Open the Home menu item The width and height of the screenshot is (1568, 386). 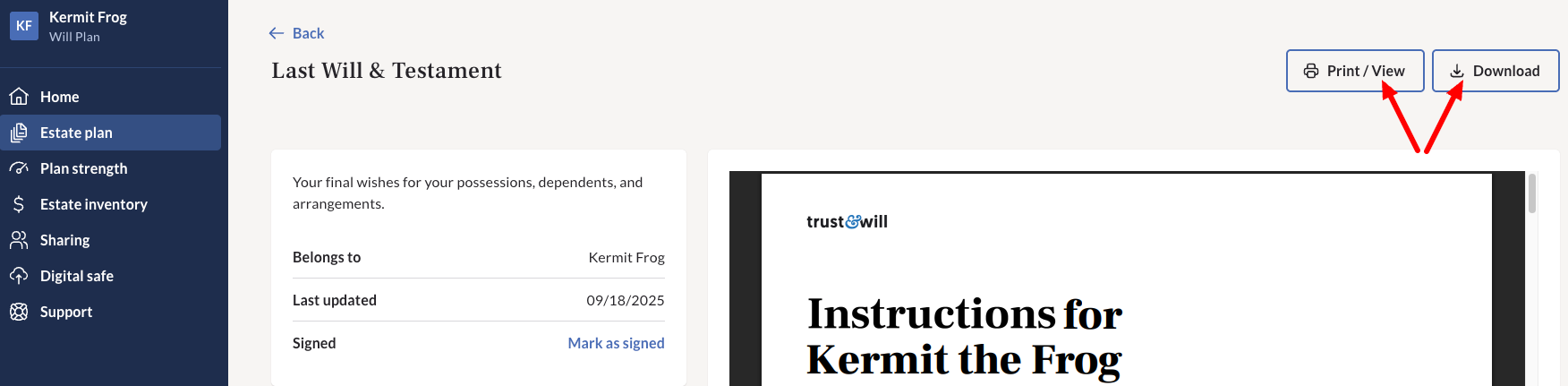coord(59,97)
